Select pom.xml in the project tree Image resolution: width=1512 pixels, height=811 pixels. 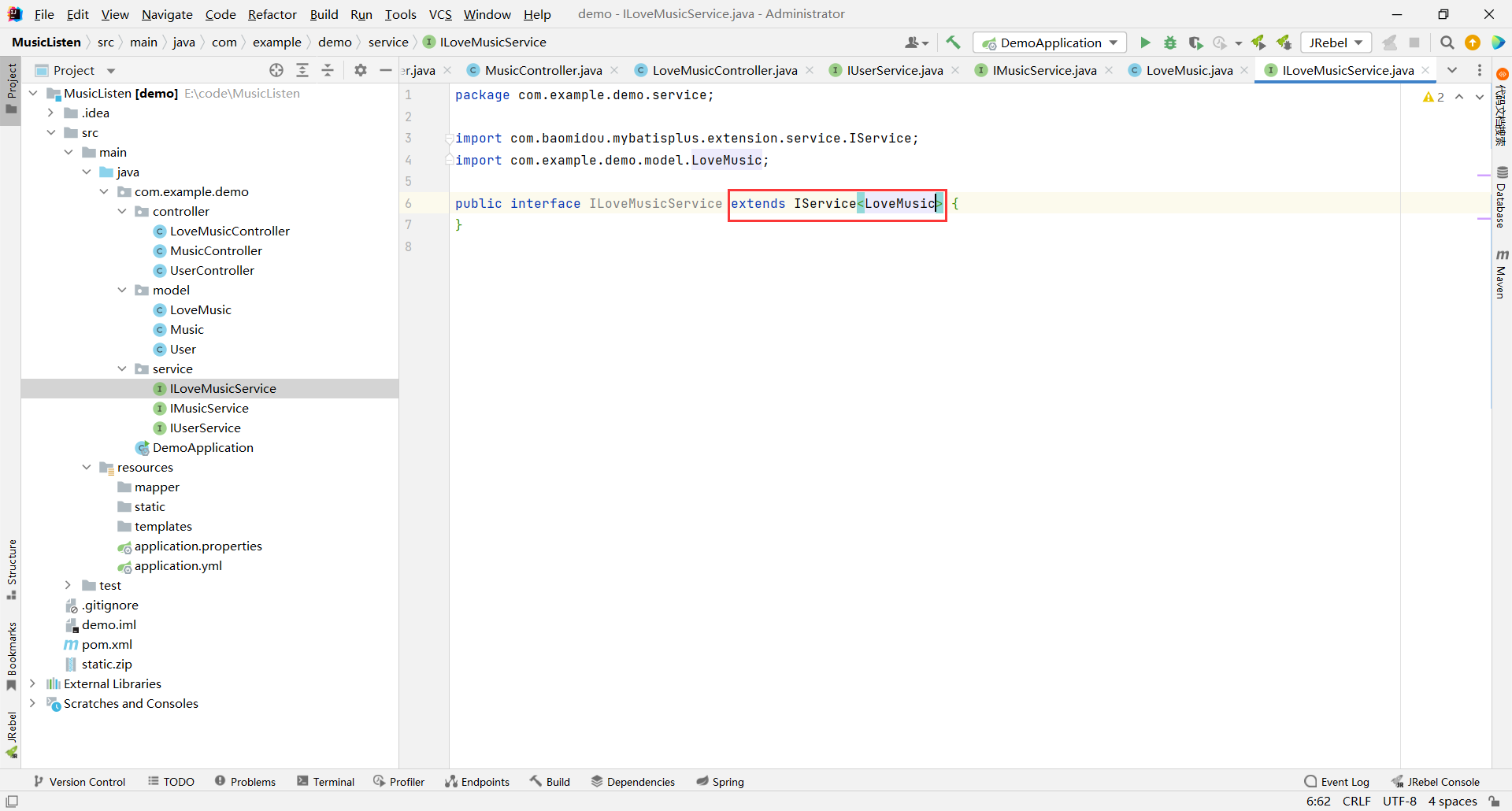(x=107, y=644)
